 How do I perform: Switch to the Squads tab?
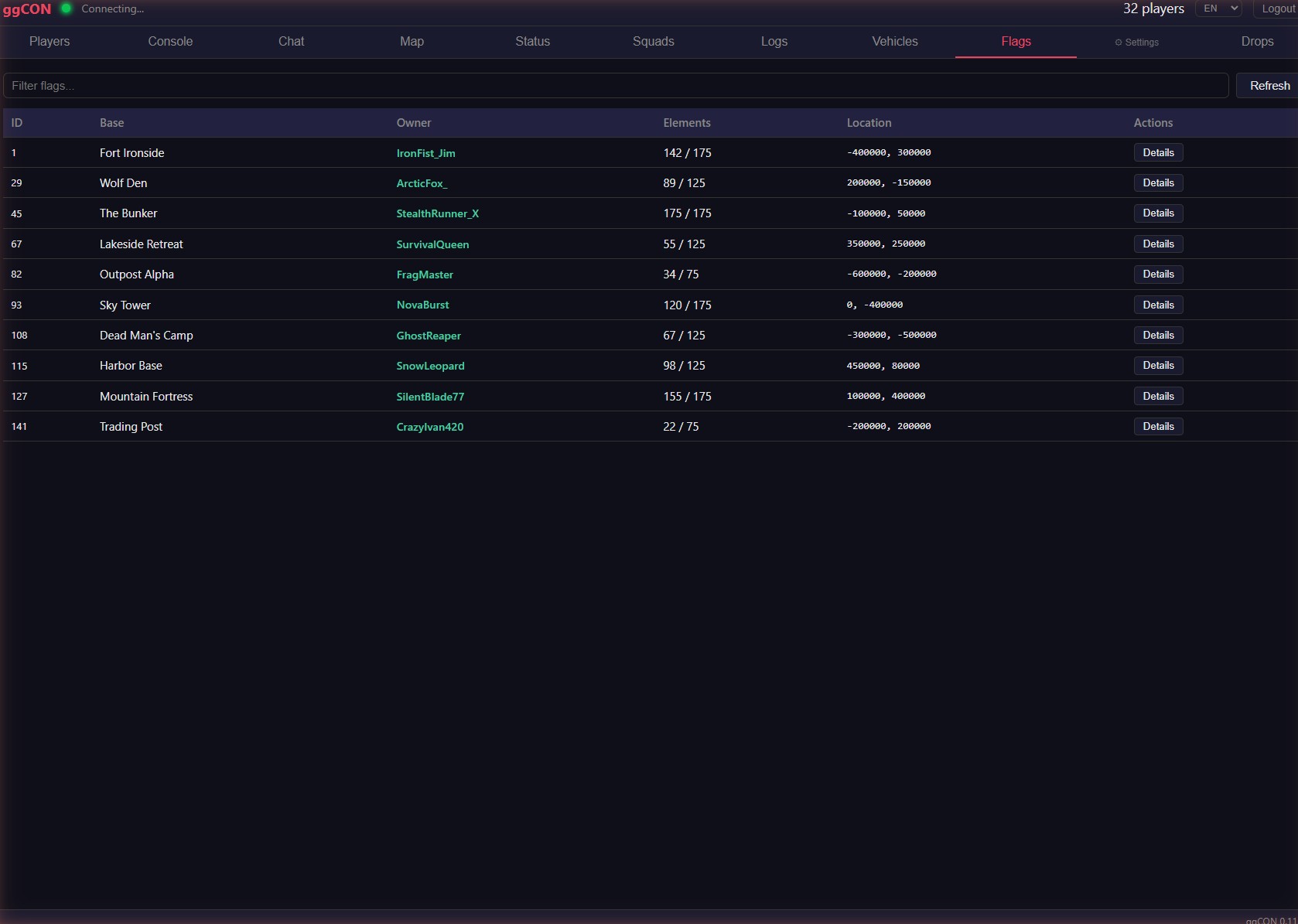pos(654,42)
